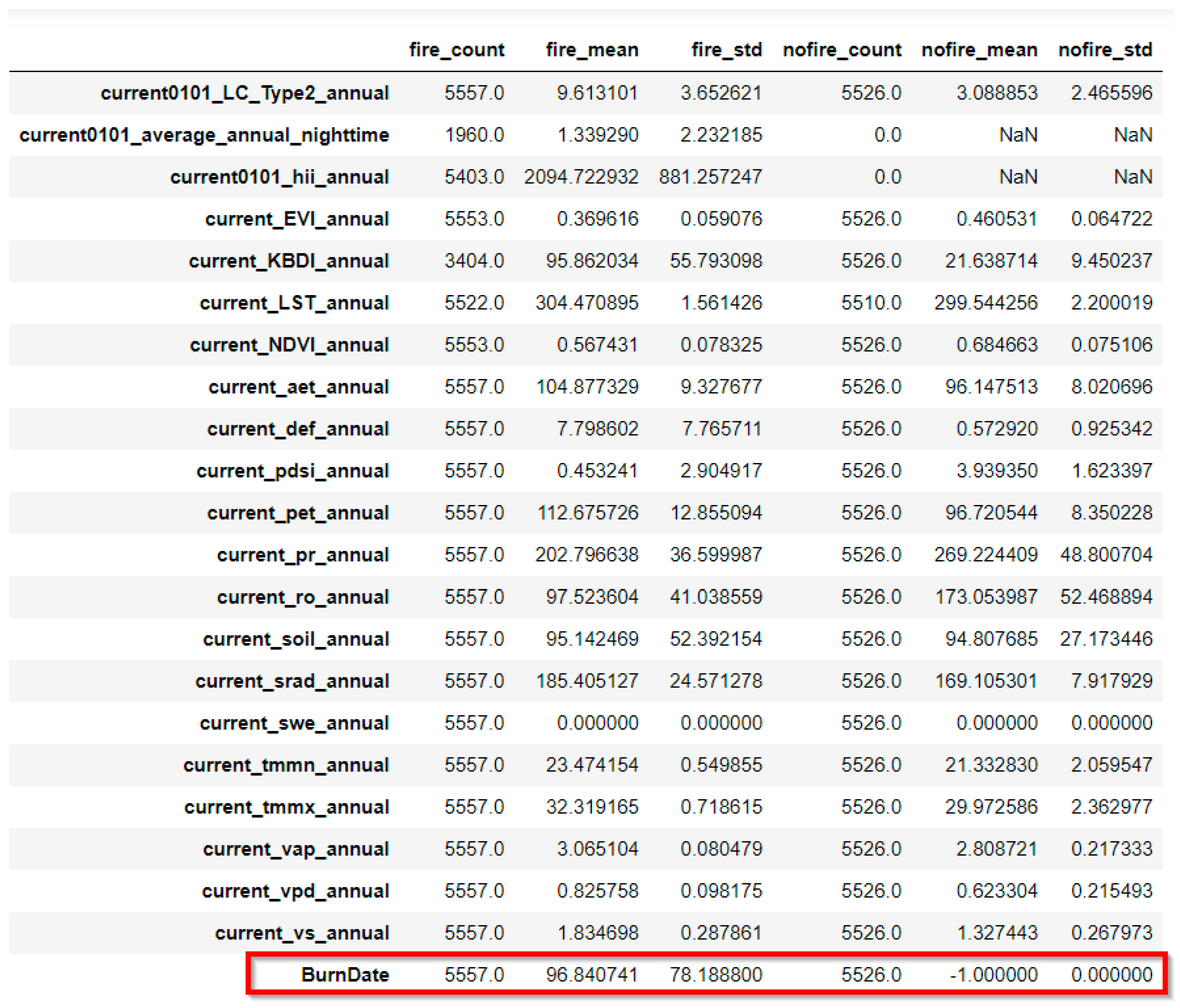Click the fire_std column header
The height and width of the screenshot is (1008, 1180).
click(x=726, y=50)
